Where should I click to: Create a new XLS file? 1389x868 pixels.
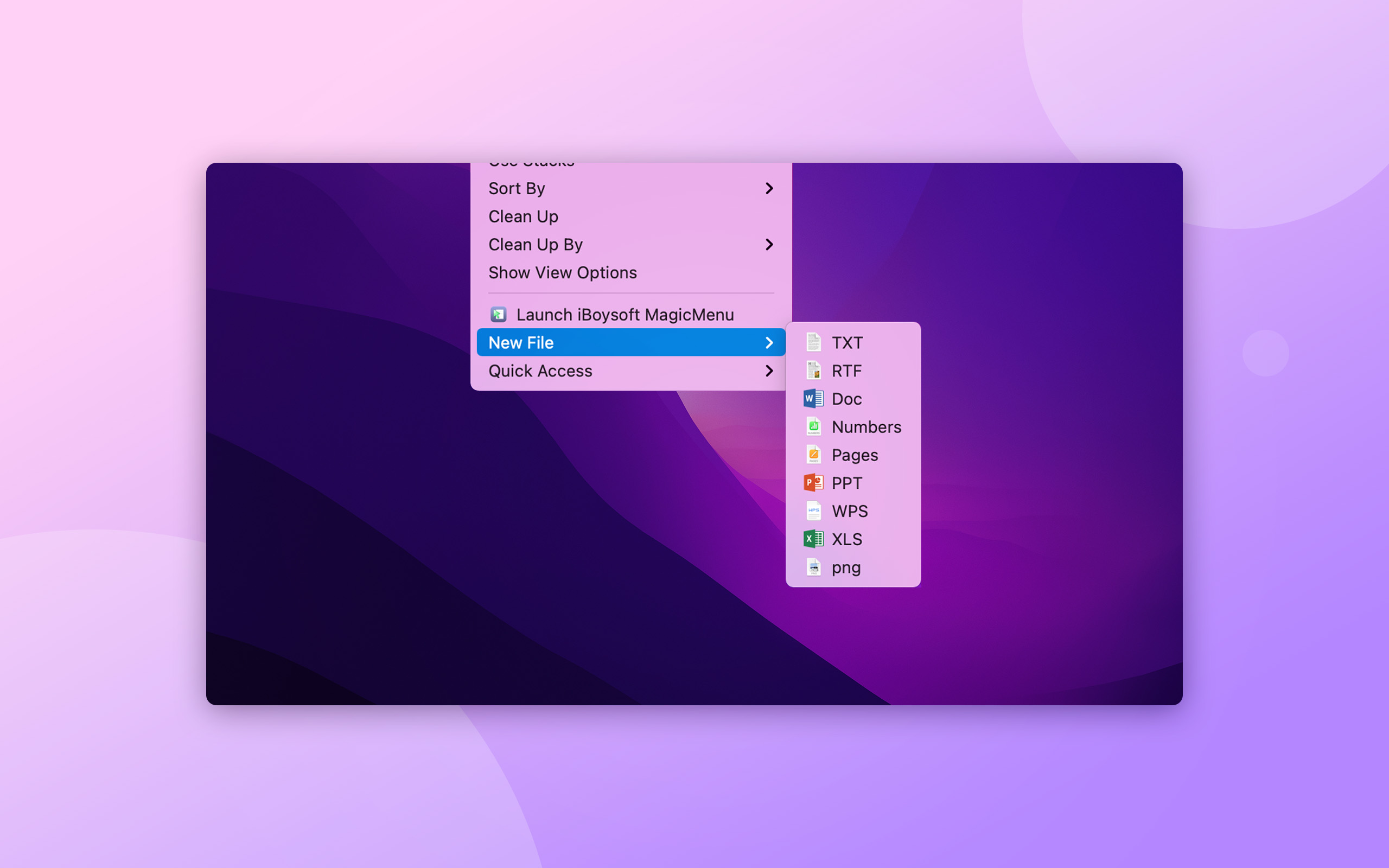[x=853, y=540]
